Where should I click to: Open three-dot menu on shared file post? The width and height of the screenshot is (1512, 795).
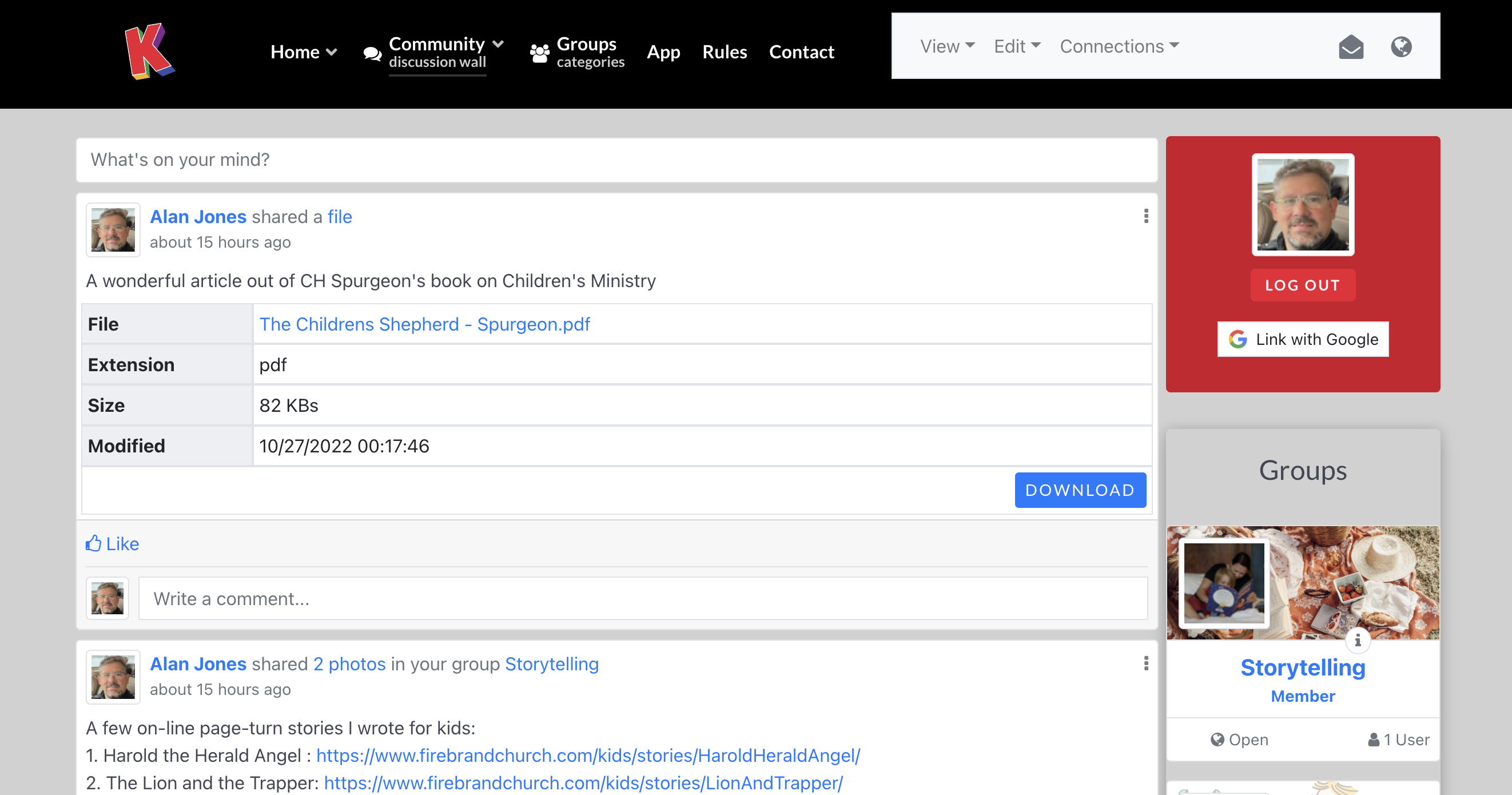point(1146,216)
